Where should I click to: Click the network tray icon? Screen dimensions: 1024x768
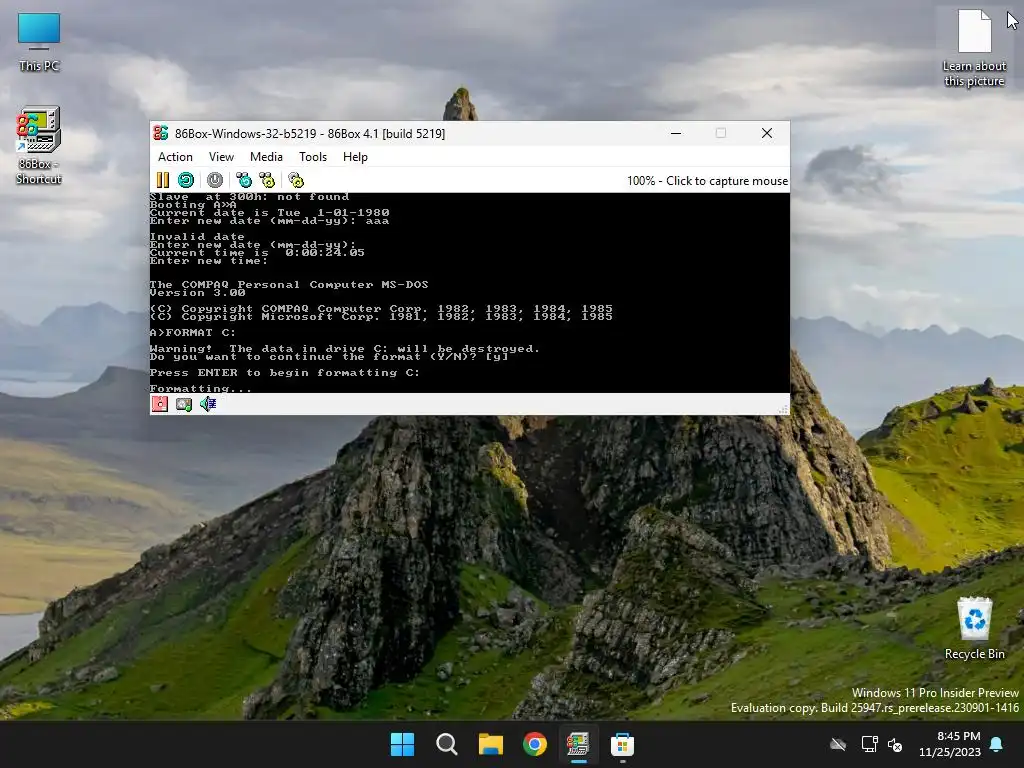click(x=869, y=744)
